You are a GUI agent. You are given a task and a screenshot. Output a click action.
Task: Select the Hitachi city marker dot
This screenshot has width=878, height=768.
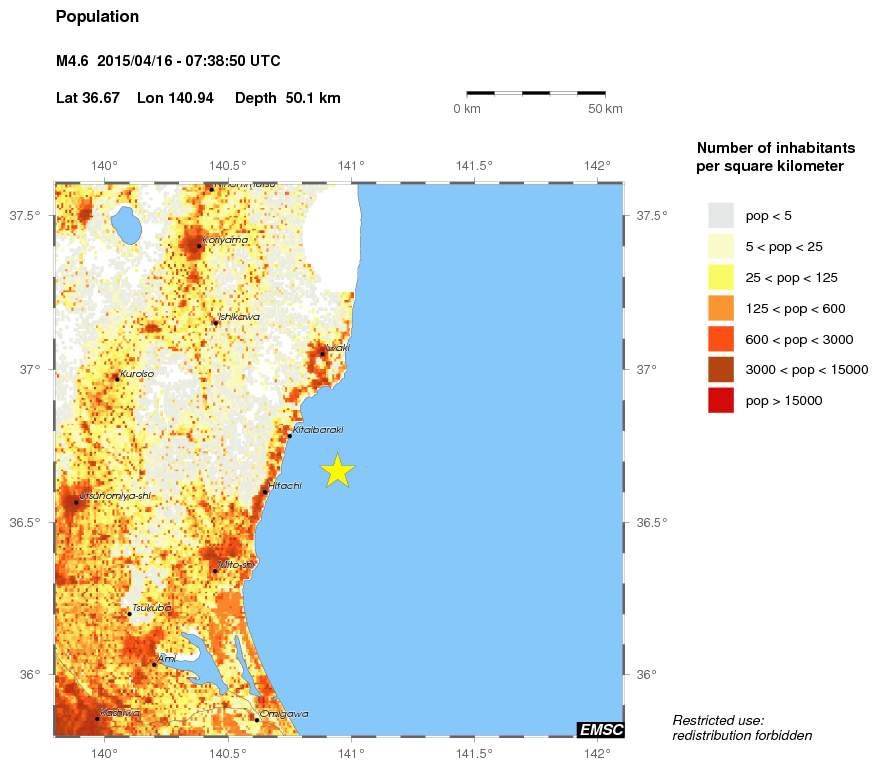tap(265, 491)
